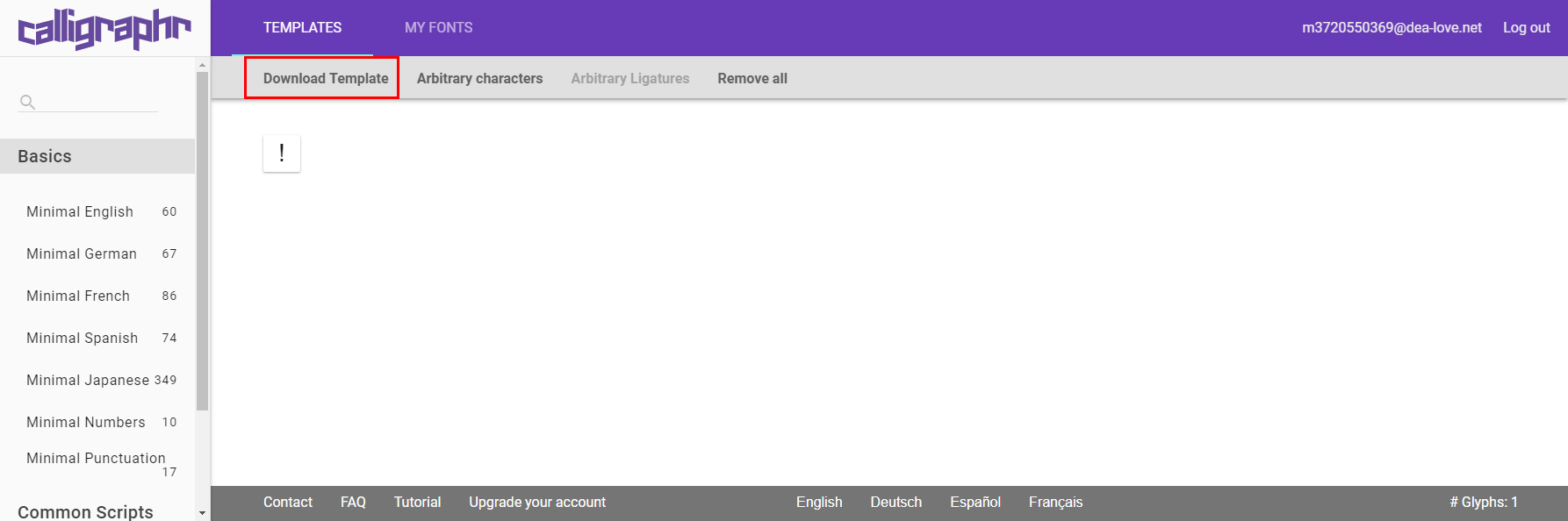Click Upgrade your account link

tap(536, 502)
